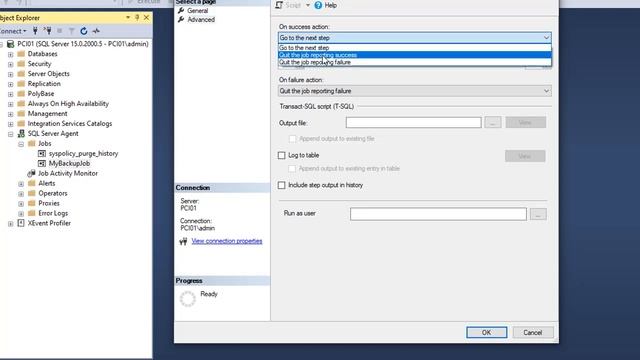
Task: Pin the Object Explorer panel
Action: [x=137, y=18]
